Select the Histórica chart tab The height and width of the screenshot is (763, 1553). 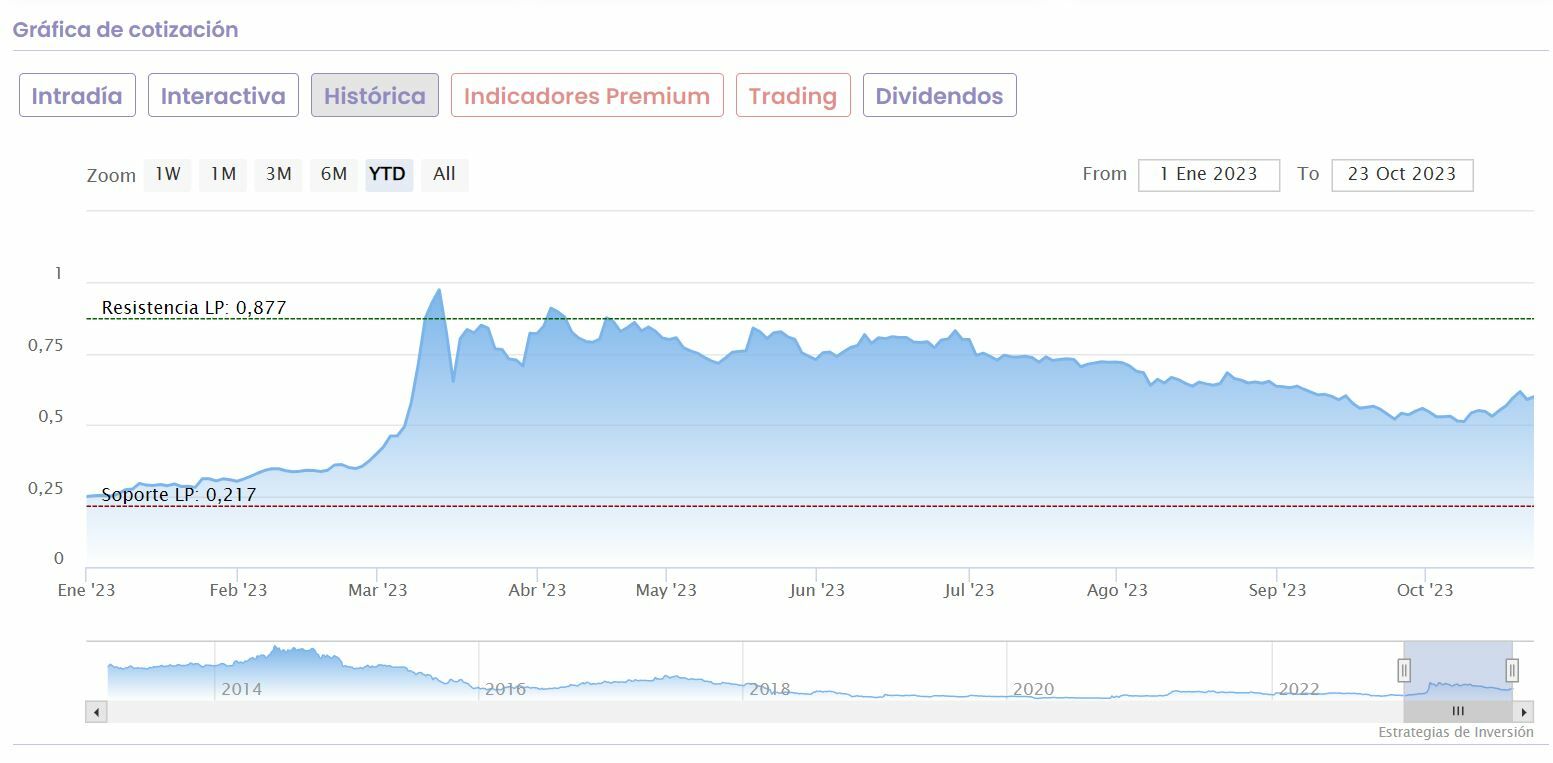(375, 96)
